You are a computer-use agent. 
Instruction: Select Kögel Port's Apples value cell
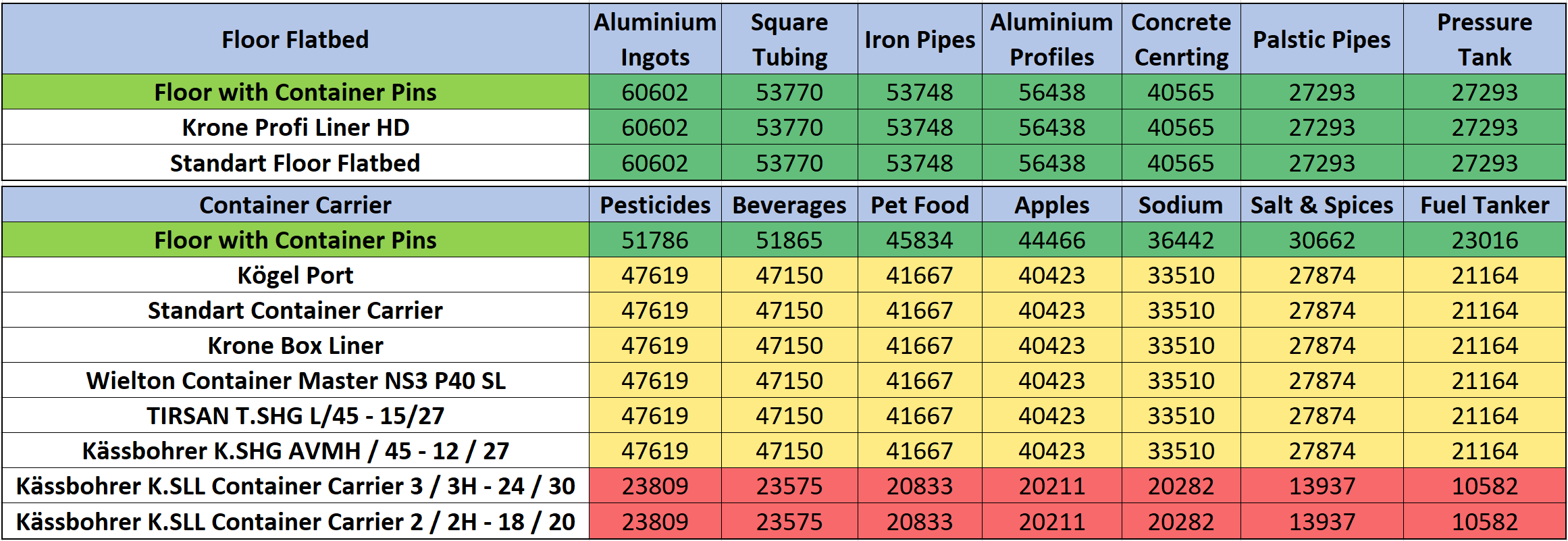point(1051,275)
